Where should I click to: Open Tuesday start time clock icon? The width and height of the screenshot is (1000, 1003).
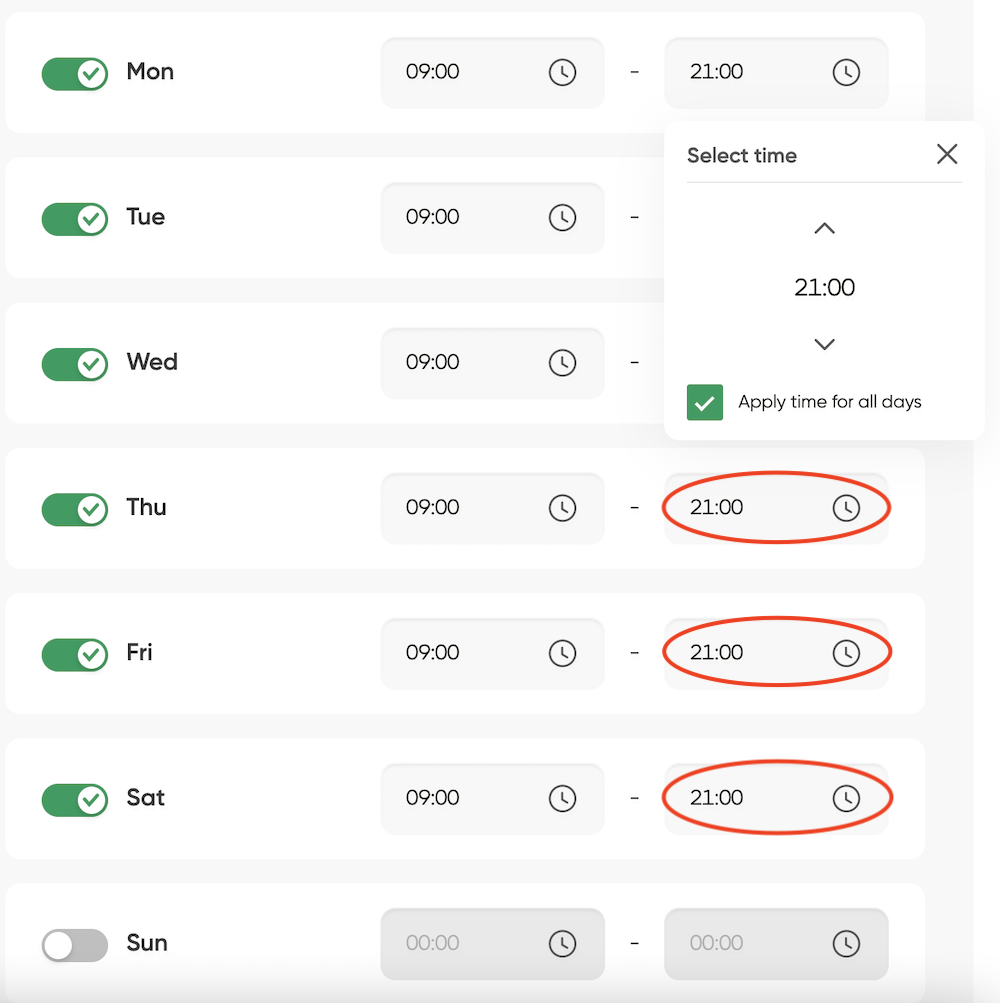pos(562,217)
